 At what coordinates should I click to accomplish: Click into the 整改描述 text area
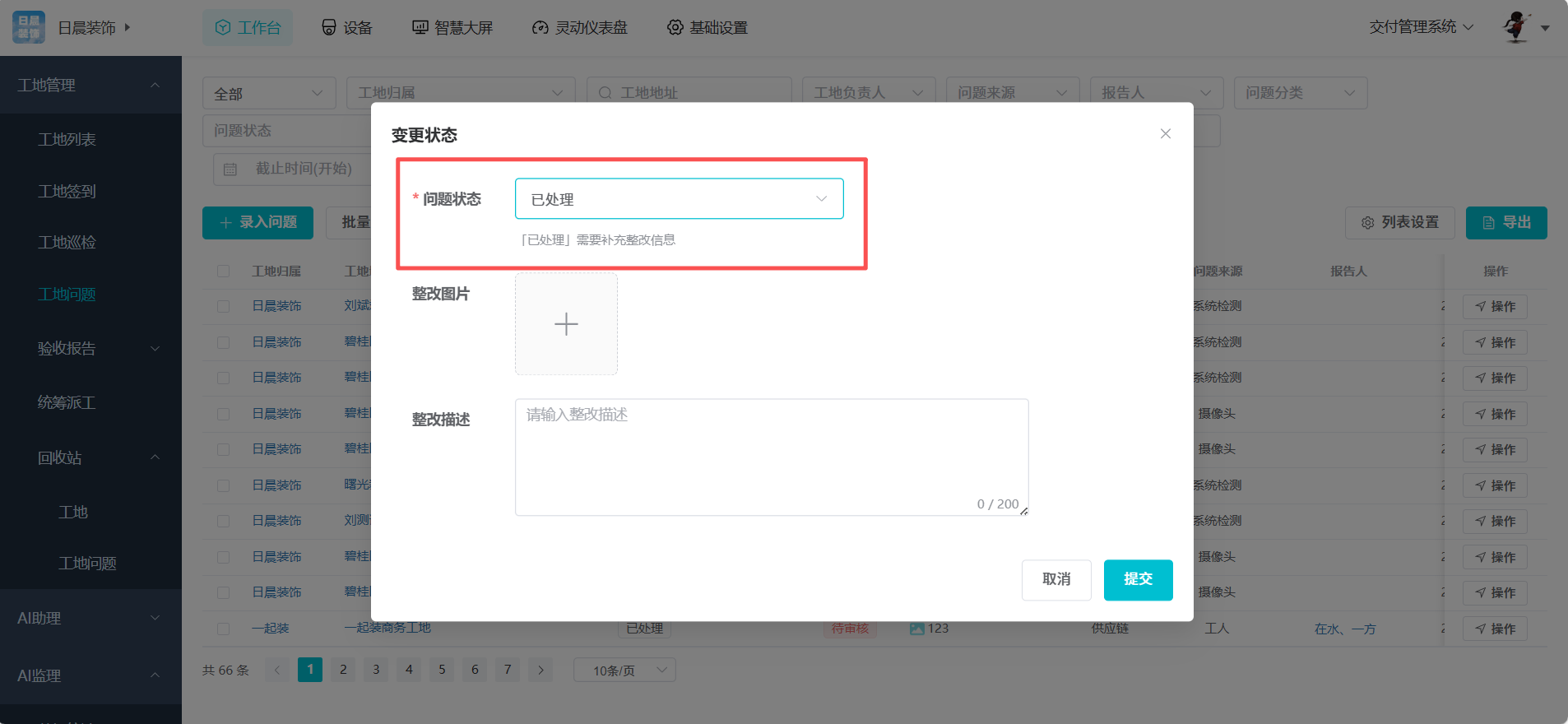771,457
